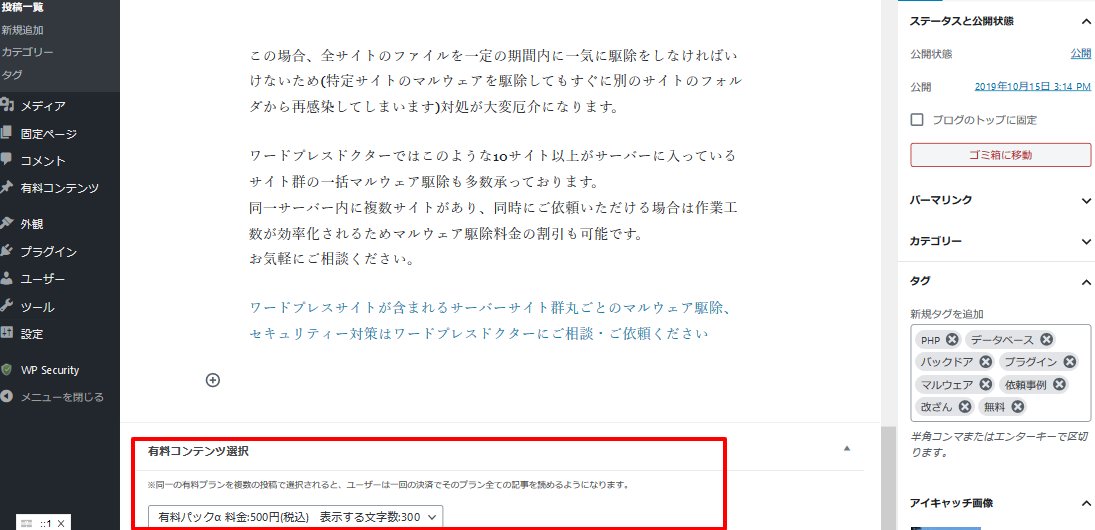The width and height of the screenshot is (1095, 530).
Task: Click the add block plus icon
Action: tap(213, 380)
